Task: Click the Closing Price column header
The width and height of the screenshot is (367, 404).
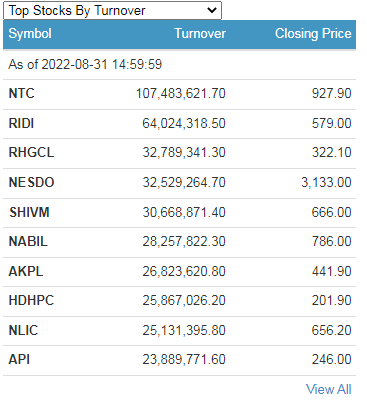Action: pyautogui.click(x=313, y=34)
